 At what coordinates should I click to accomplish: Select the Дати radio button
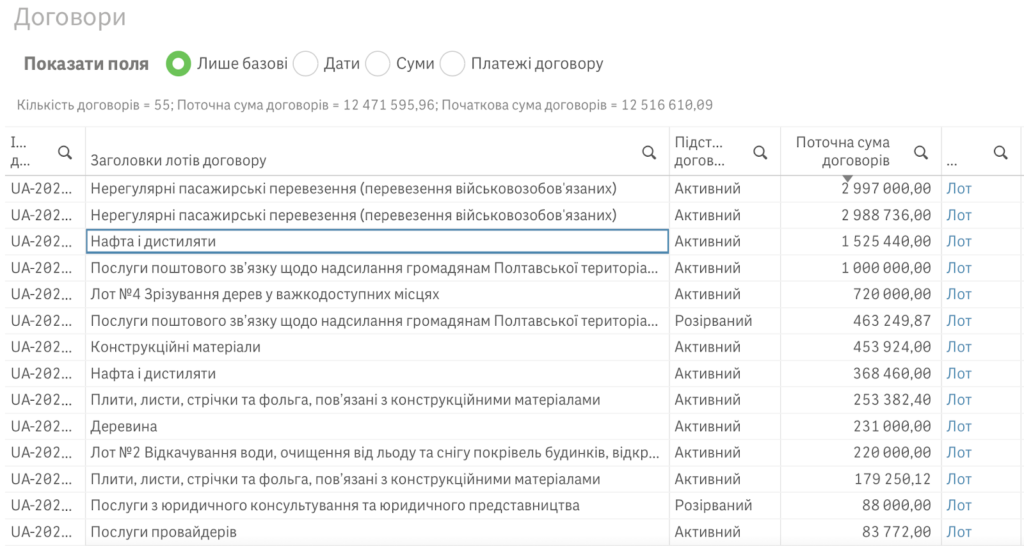(305, 64)
